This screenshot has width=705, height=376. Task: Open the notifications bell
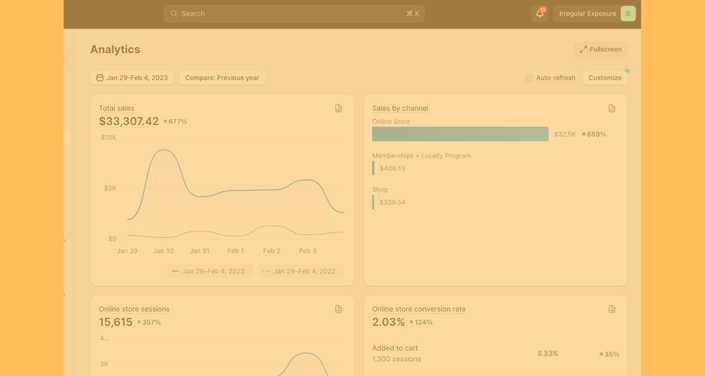[540, 13]
